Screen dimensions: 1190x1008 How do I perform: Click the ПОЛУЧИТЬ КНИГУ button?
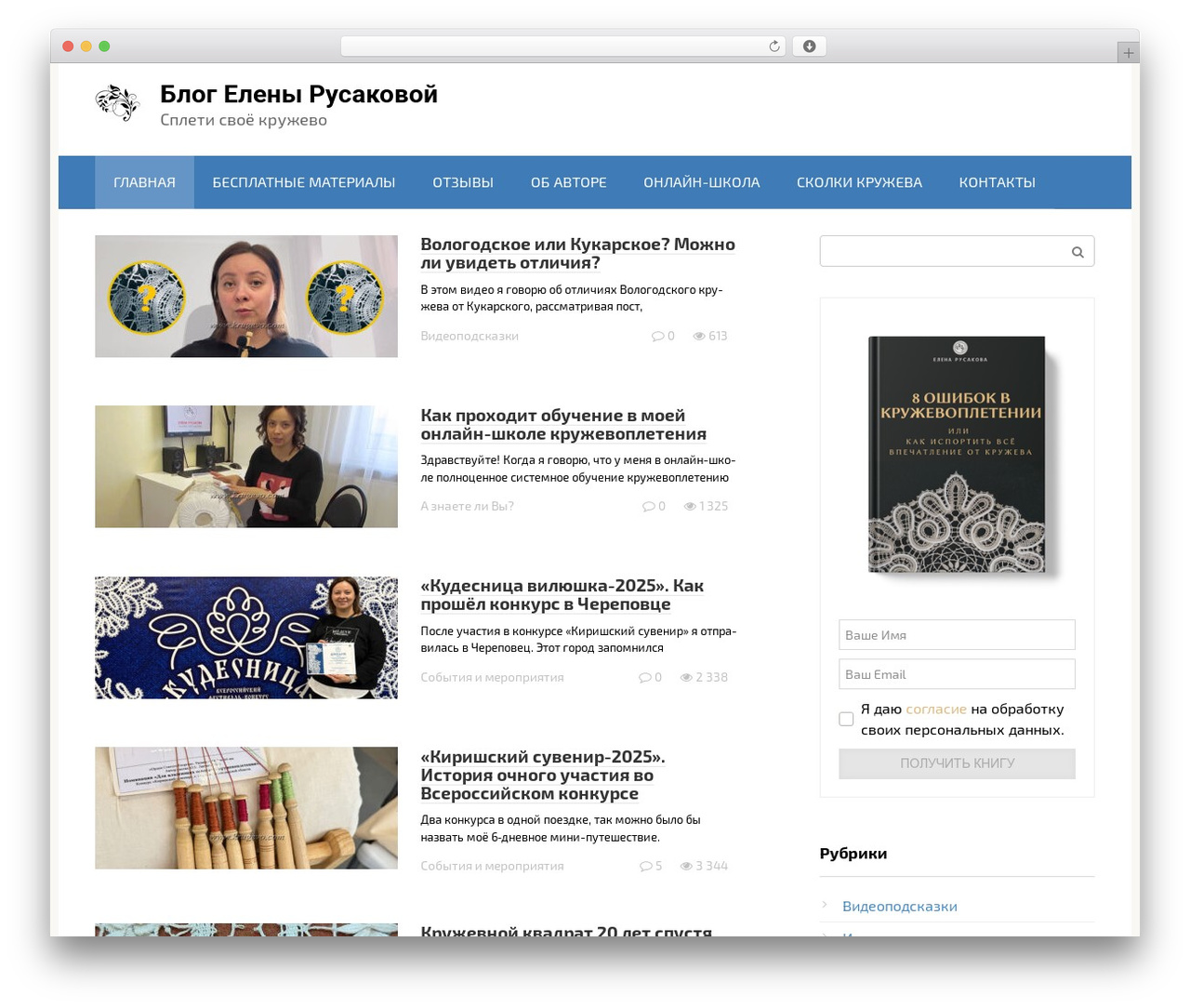pyautogui.click(x=957, y=763)
